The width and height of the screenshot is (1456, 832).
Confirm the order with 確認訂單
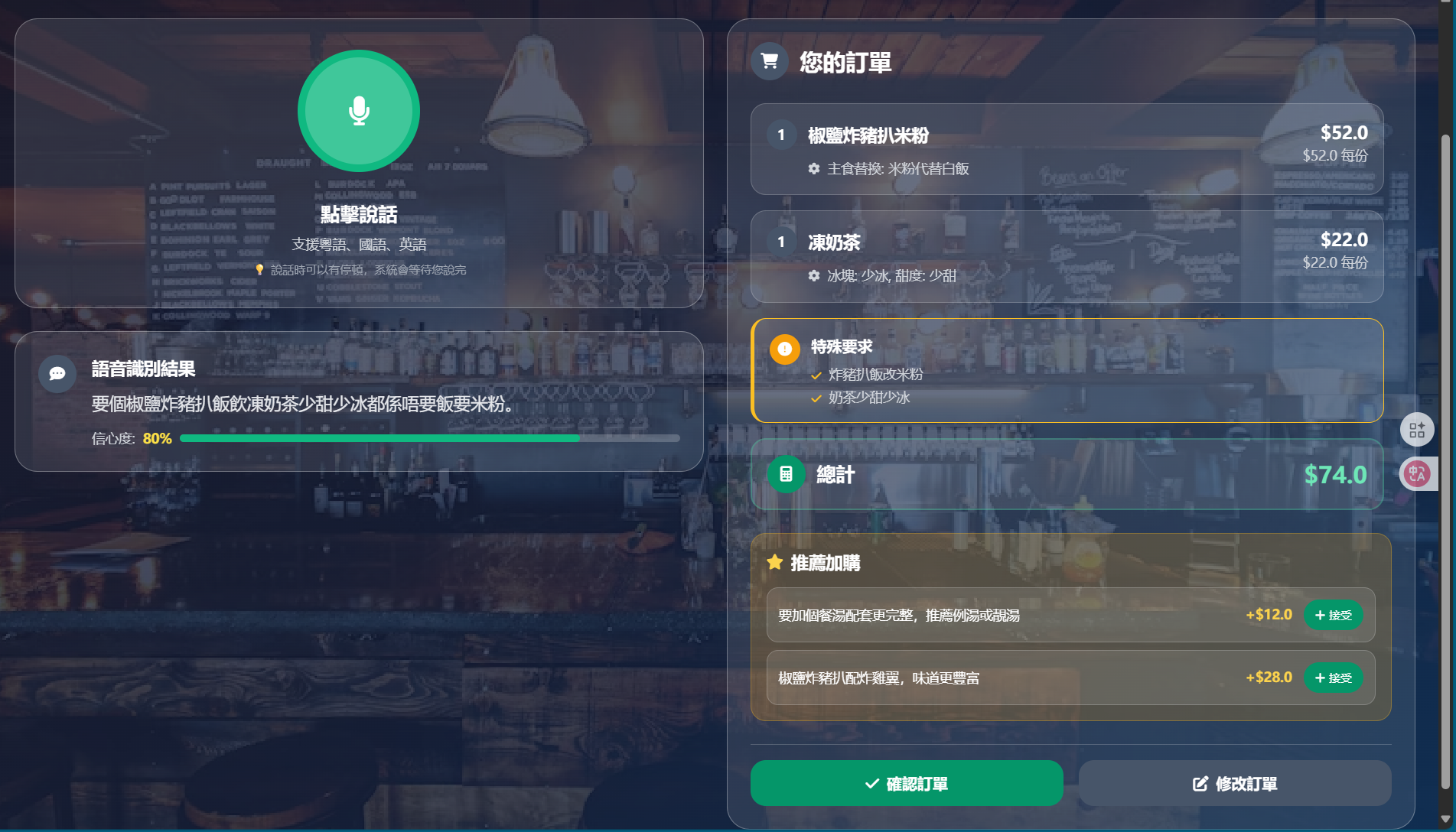click(x=907, y=783)
